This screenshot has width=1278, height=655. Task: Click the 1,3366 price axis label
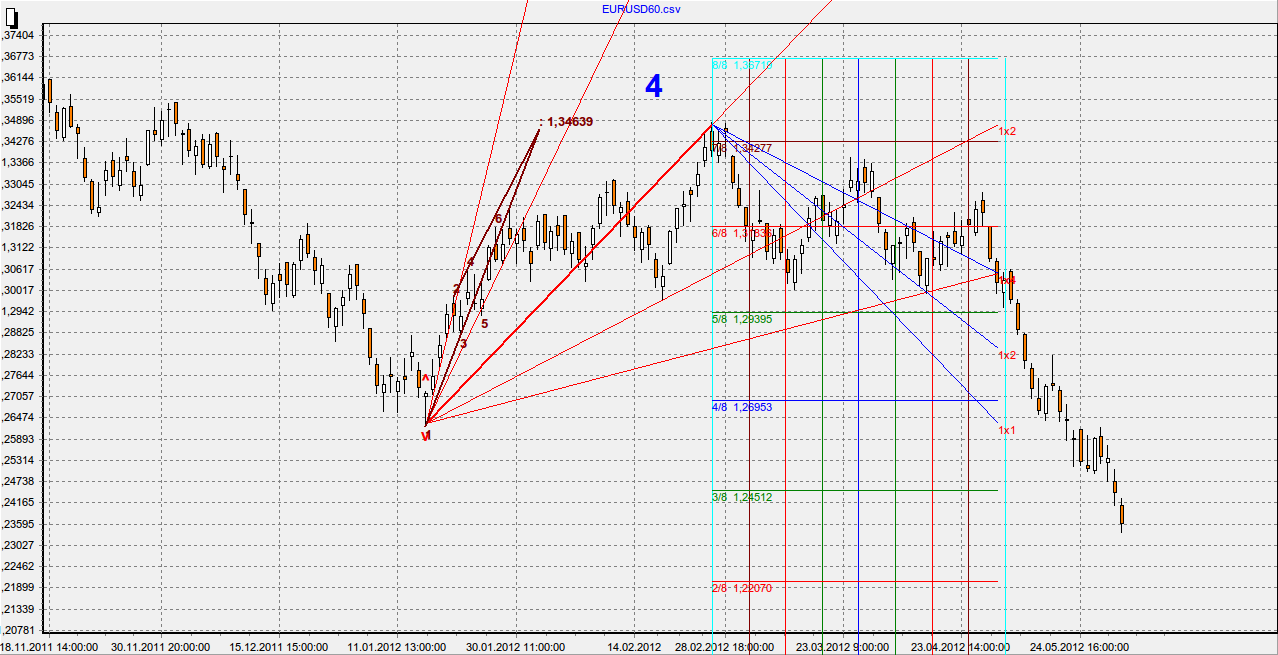point(21,163)
